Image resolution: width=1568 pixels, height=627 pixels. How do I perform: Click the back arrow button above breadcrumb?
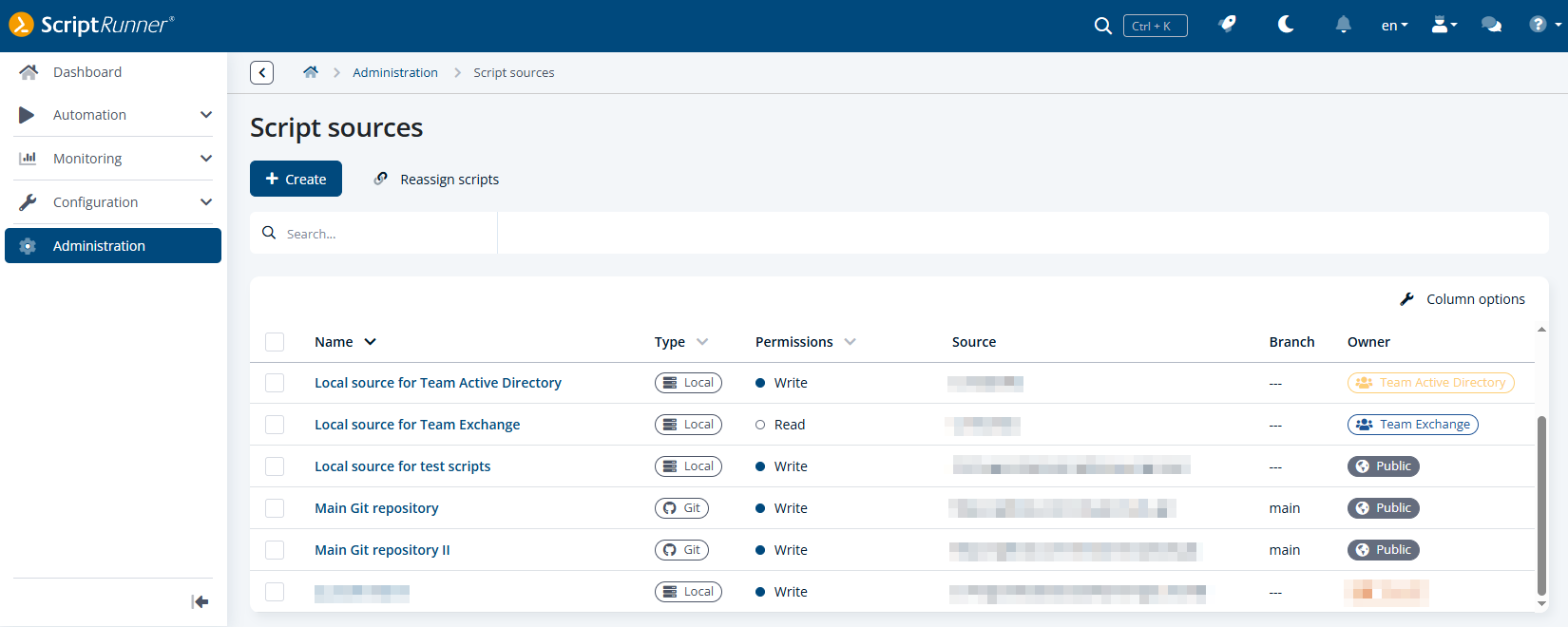[x=262, y=72]
